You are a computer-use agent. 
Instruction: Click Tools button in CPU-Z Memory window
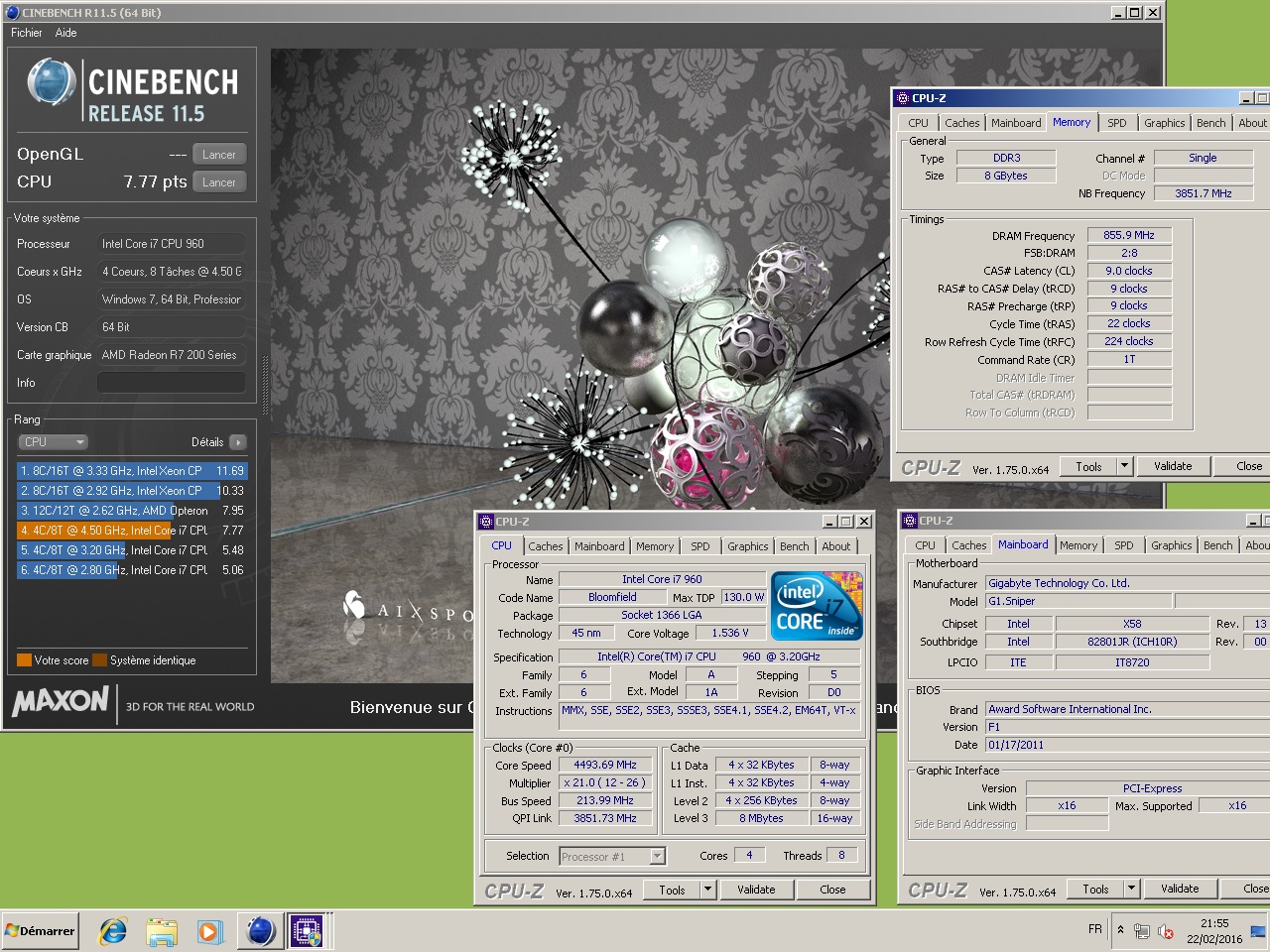click(1088, 466)
